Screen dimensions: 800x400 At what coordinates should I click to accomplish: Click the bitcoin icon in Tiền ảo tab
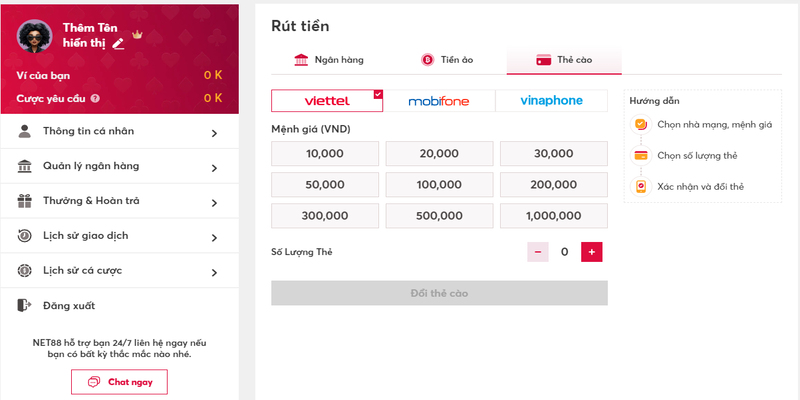(x=427, y=60)
